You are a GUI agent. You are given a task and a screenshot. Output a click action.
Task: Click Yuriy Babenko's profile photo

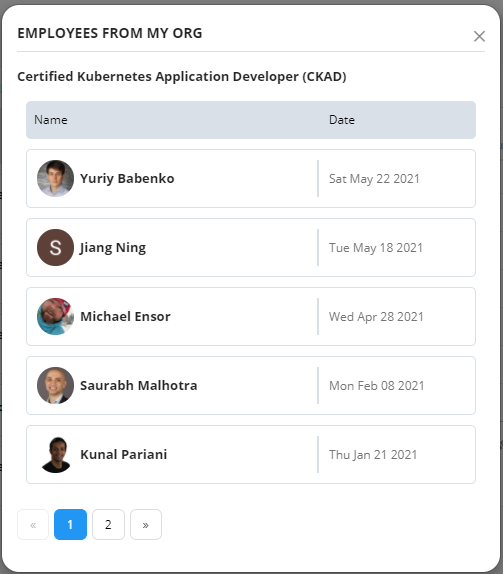55,178
